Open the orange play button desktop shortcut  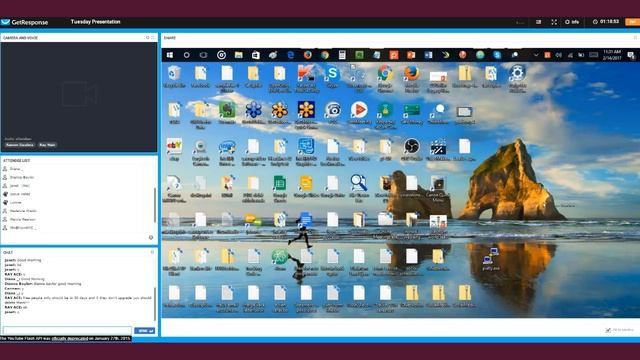(359, 113)
